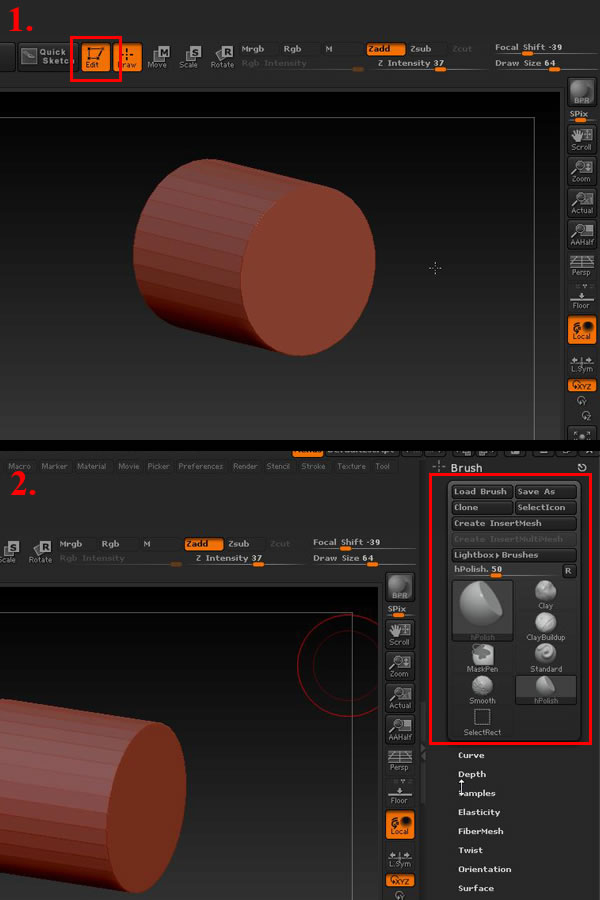Select the ClayBuildup brush thumbnail
This screenshot has height=900, width=600.
point(545,627)
